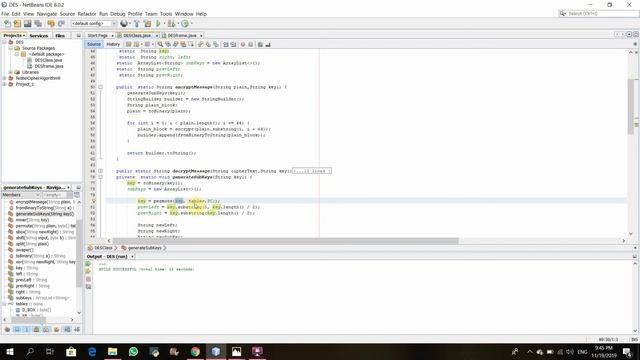Open DESClass.java in Projects tree

tap(48, 60)
